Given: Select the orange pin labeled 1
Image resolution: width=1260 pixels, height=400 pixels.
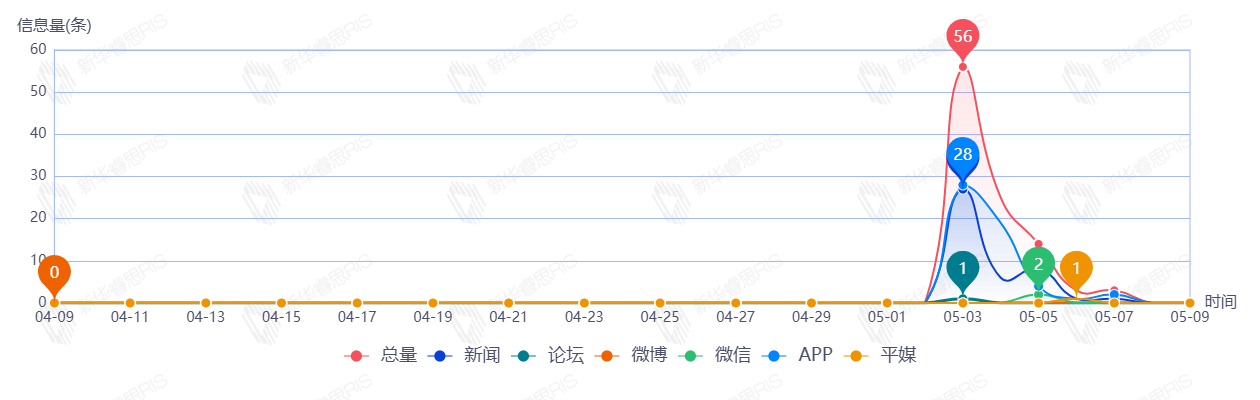Looking at the screenshot, I should pyautogui.click(x=1076, y=268).
